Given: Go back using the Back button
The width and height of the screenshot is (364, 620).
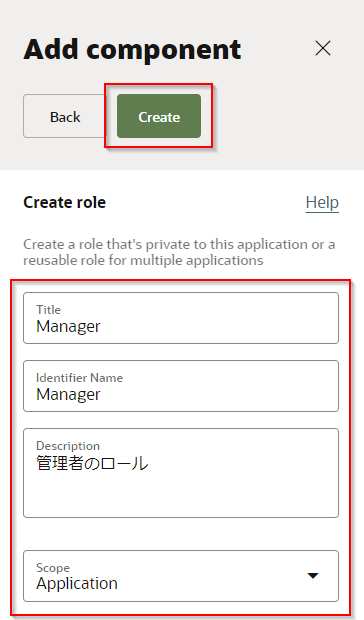Looking at the screenshot, I should [65, 116].
